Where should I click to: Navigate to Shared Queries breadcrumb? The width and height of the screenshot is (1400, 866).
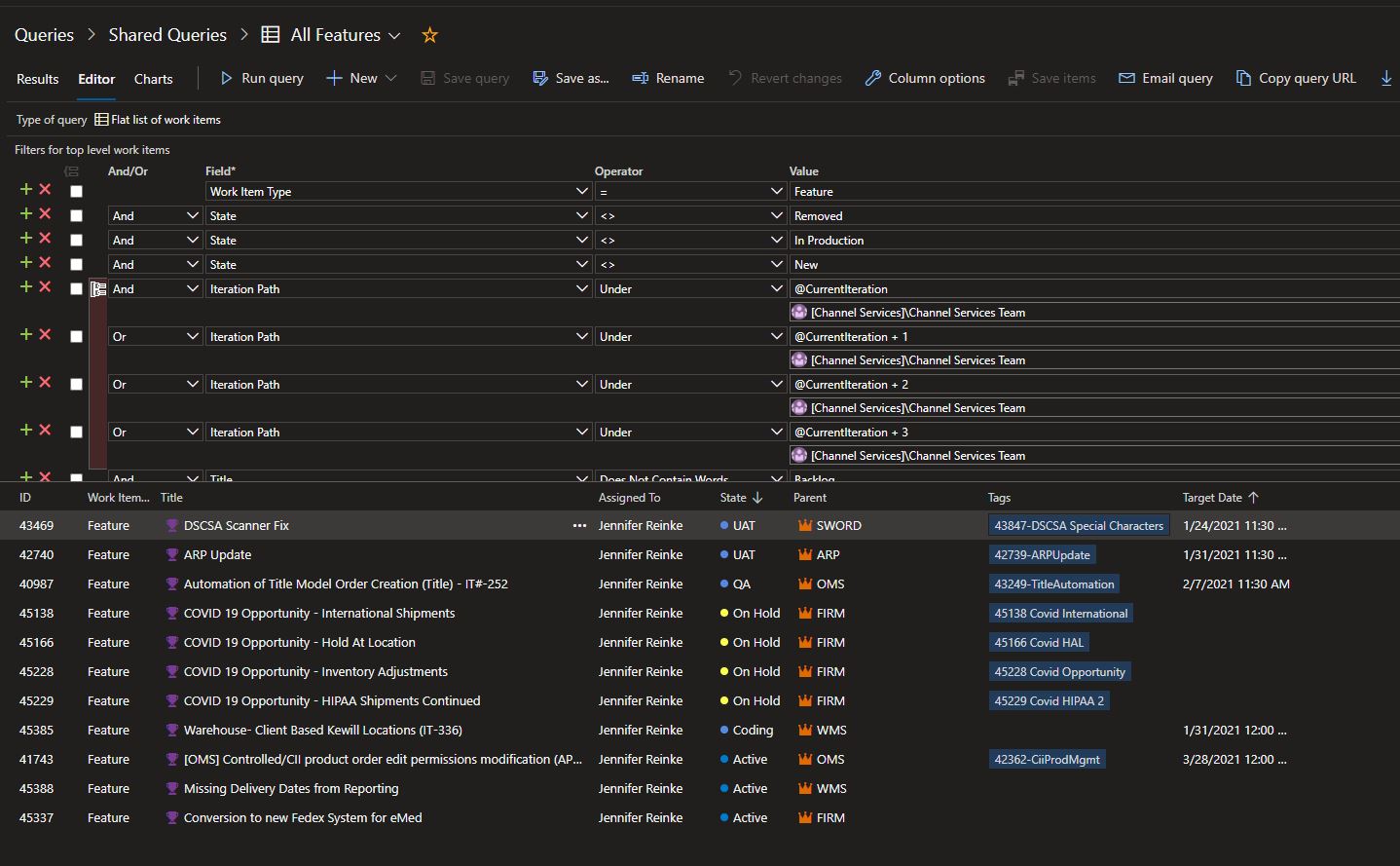tap(166, 34)
